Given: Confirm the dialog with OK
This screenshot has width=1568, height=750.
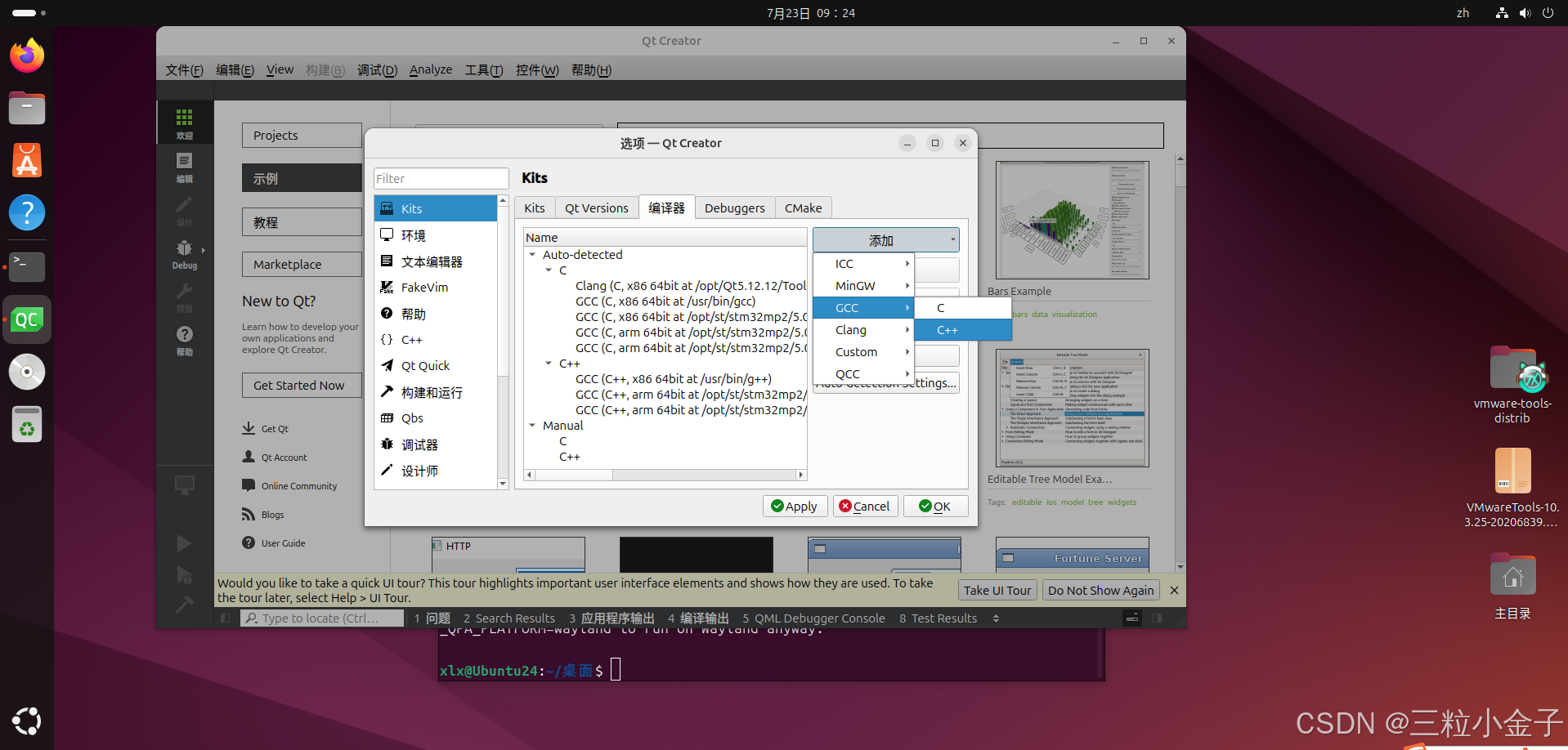Looking at the screenshot, I should coord(935,507).
